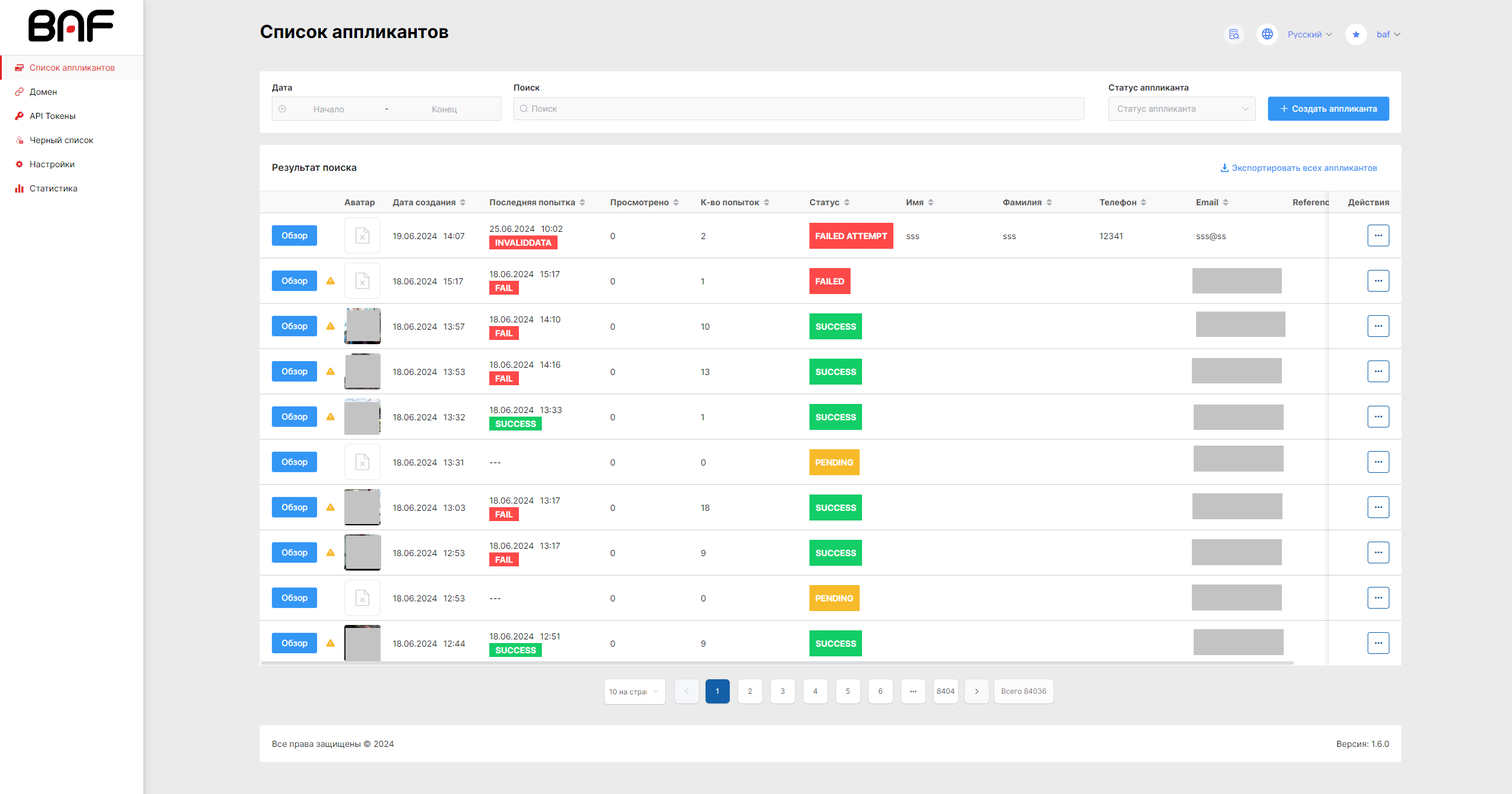
Task: Go to Домен in sidebar
Action: (72, 92)
